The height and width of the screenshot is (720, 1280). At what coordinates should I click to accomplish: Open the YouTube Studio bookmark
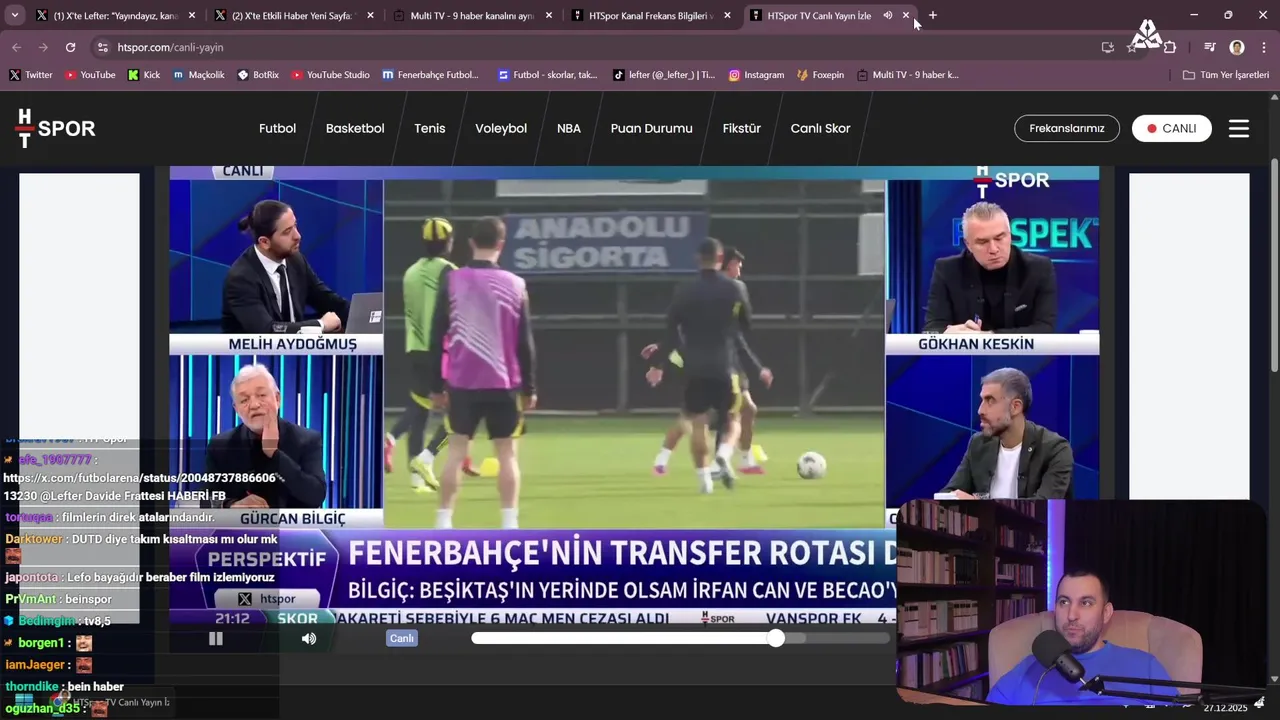[x=330, y=75]
